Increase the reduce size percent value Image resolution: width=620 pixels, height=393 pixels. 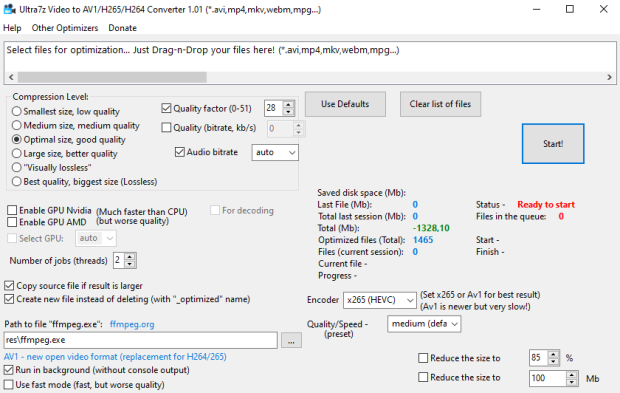[x=554, y=354]
